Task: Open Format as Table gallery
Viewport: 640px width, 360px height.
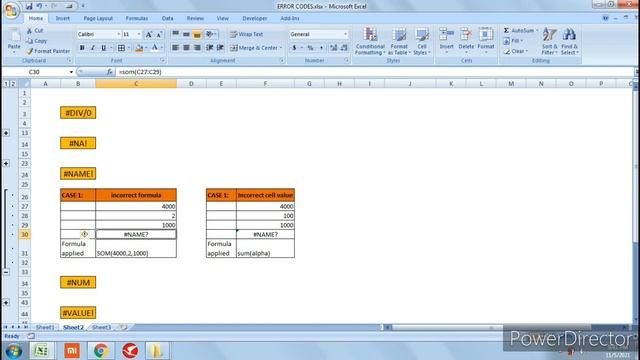Action: tap(399, 41)
